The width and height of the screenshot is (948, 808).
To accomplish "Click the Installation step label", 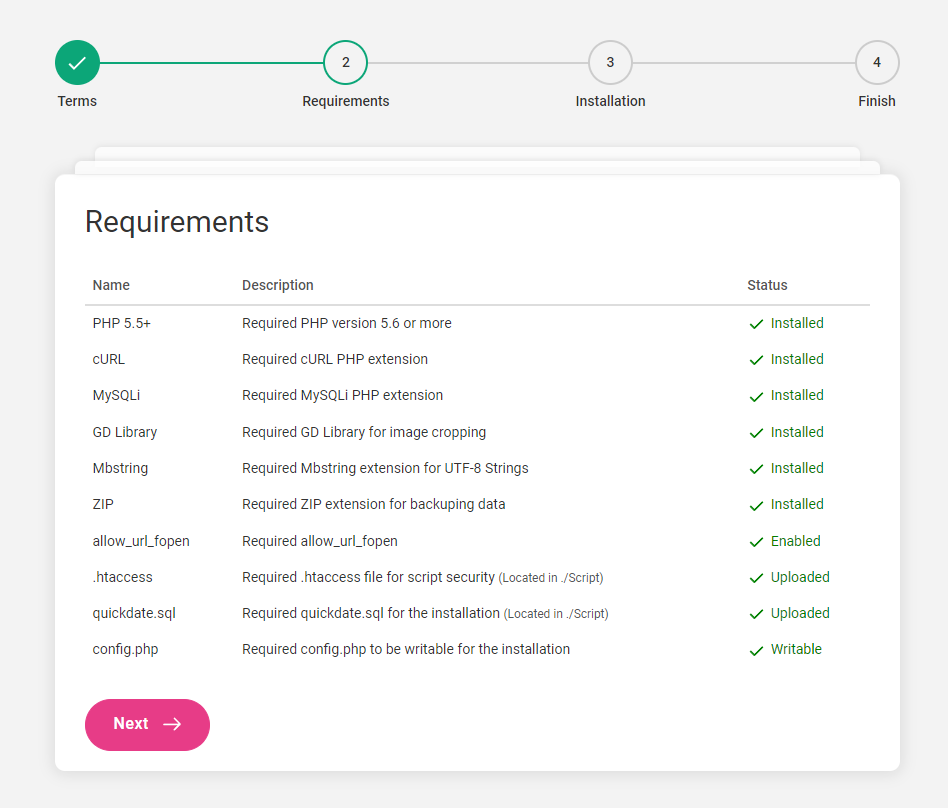I will (610, 101).
